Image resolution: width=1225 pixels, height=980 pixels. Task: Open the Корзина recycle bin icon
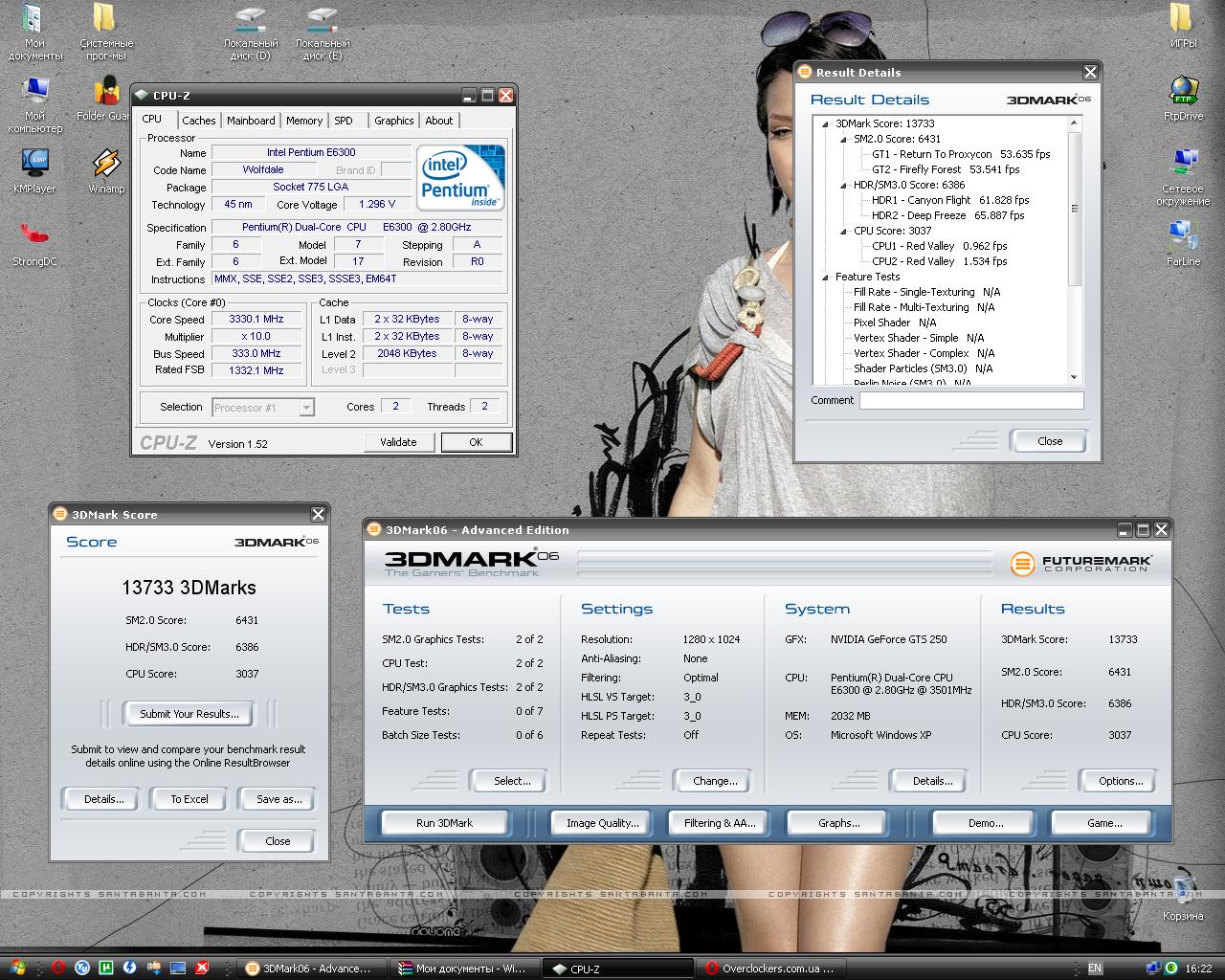coord(1183,898)
